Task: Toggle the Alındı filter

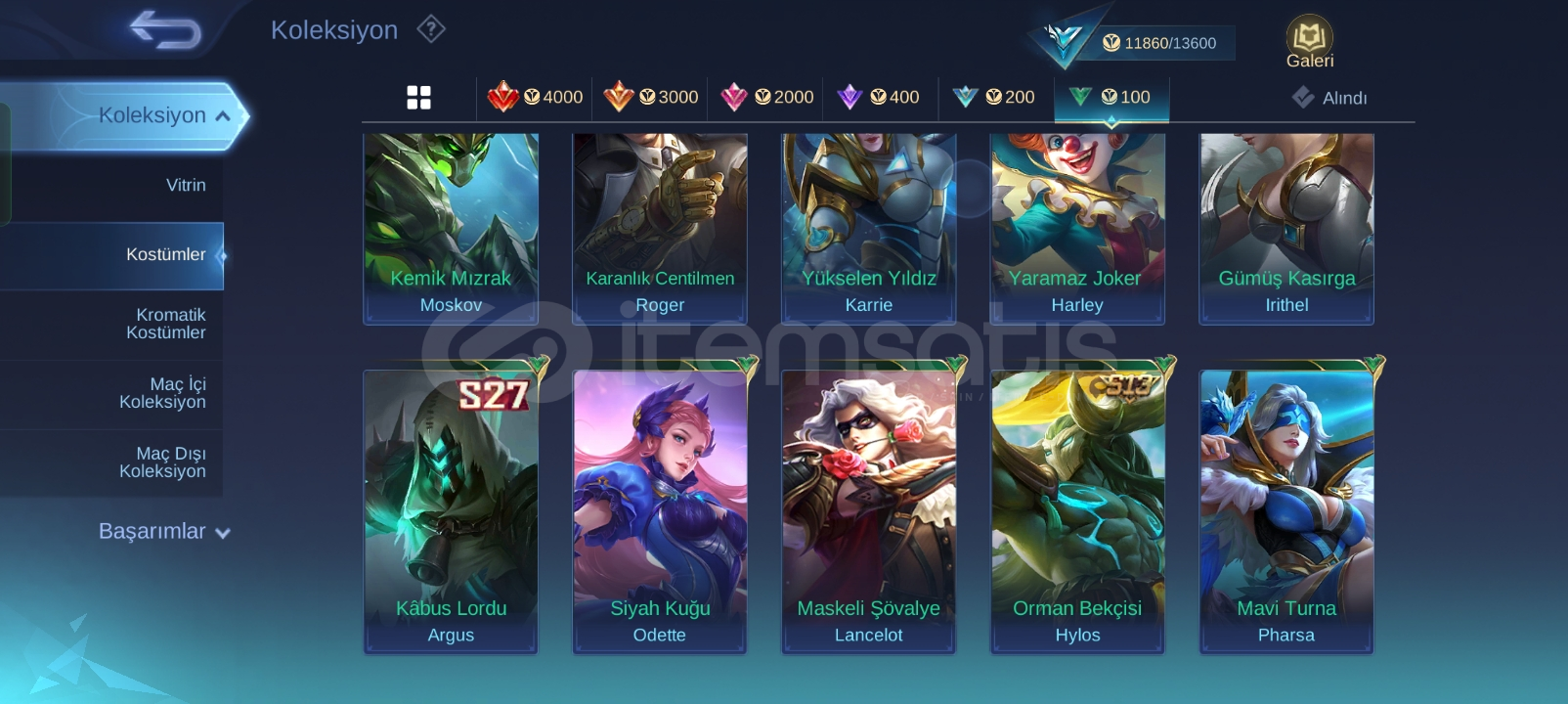Action: point(1329,98)
